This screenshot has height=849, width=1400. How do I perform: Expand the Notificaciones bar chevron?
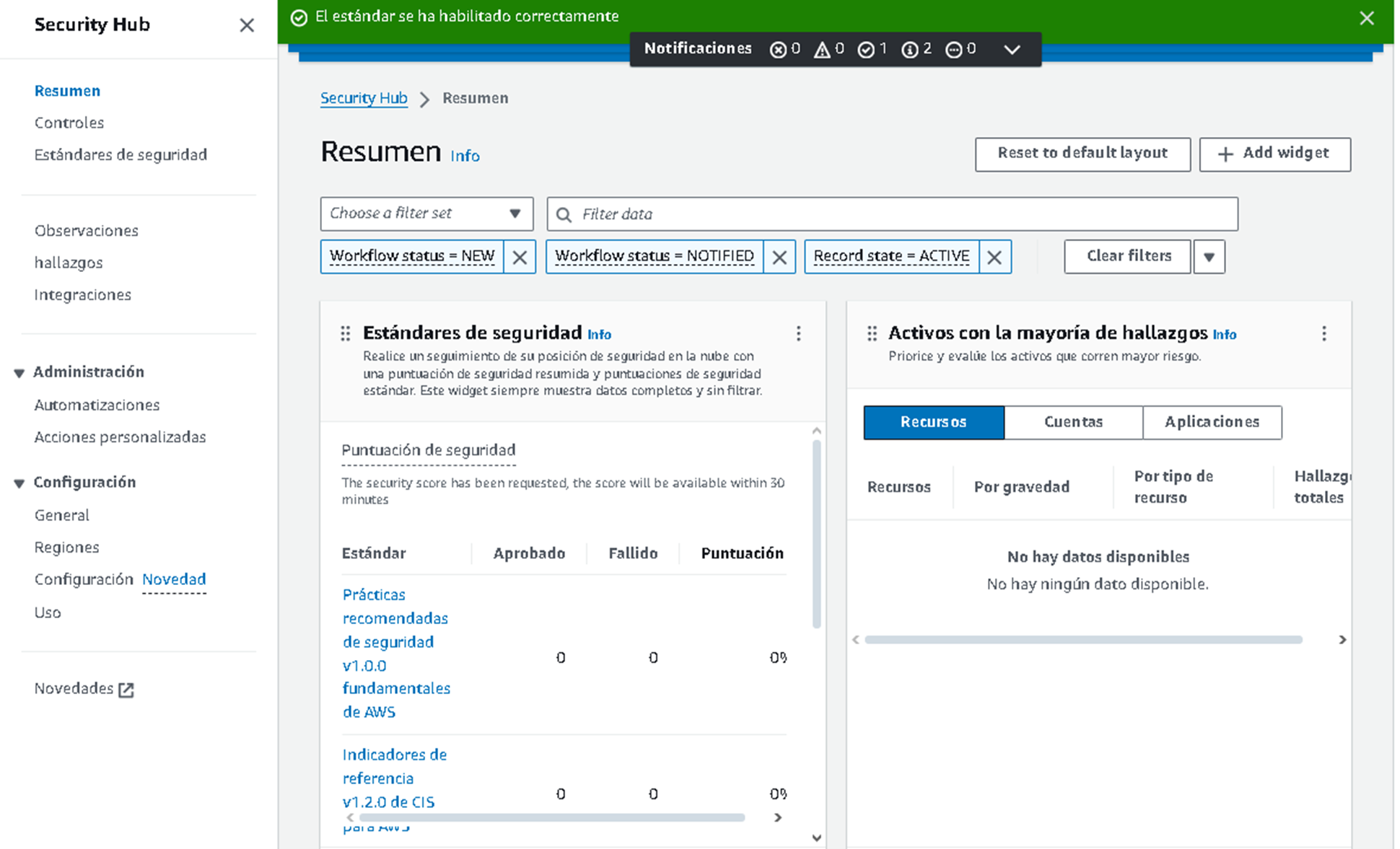click(x=1012, y=49)
